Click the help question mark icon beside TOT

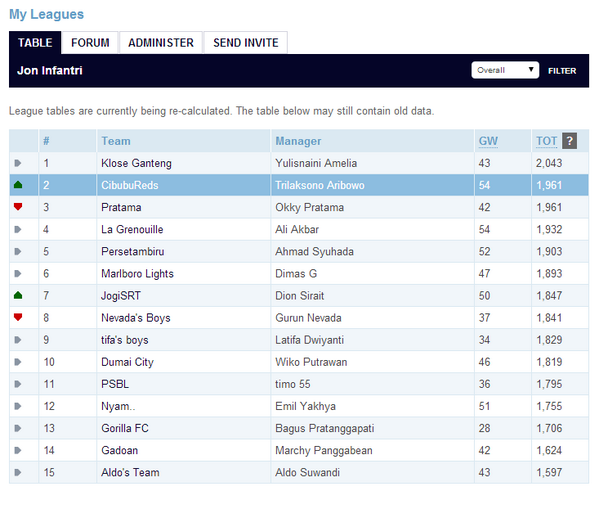[569, 141]
